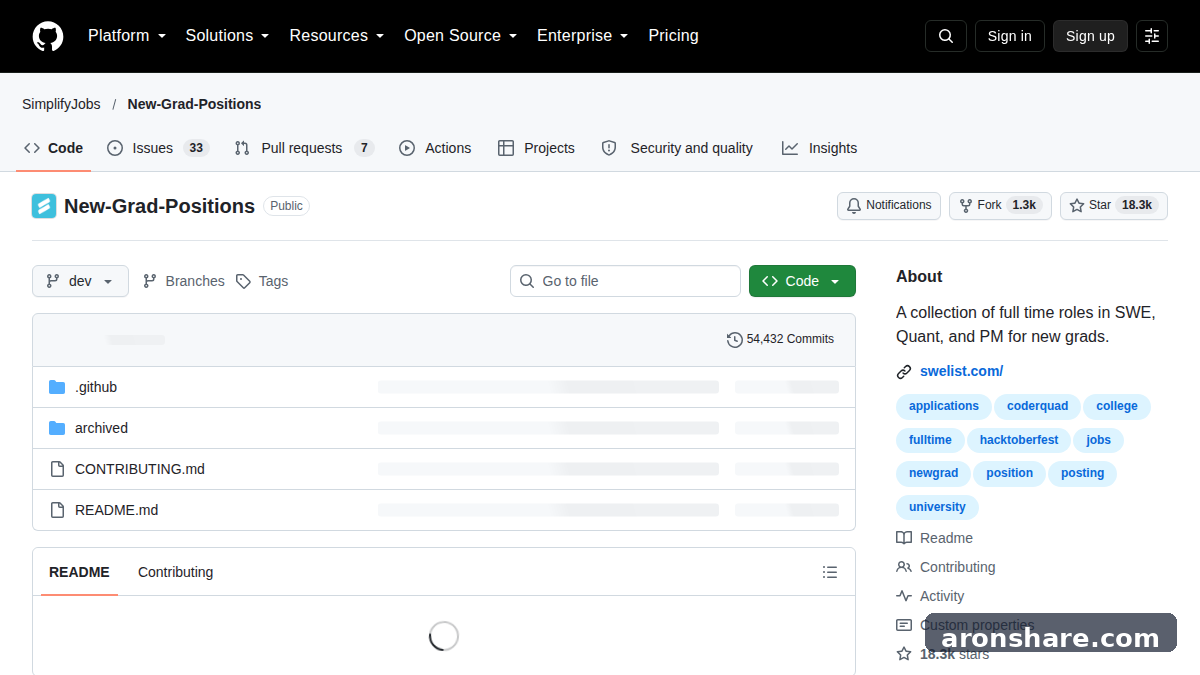Image resolution: width=1200 pixels, height=675 pixels.
Task: Switch to the Issues tab
Action: (157, 148)
